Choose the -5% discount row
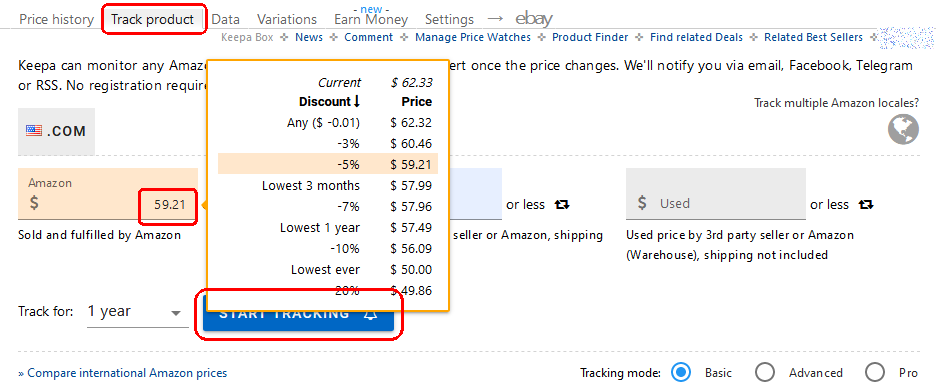Viewport: 942px width, 391px height. [x=328, y=164]
